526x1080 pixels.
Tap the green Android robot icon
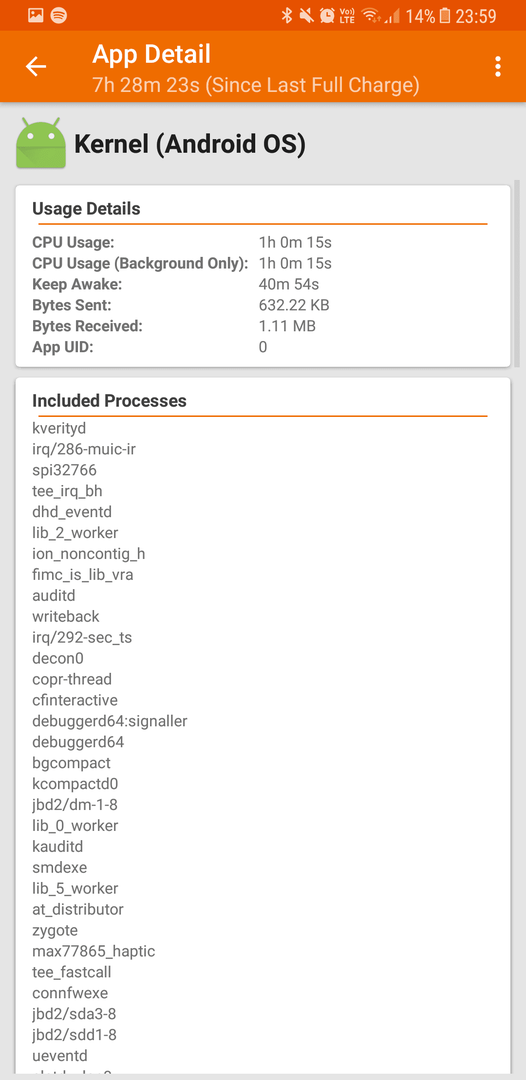(x=41, y=143)
